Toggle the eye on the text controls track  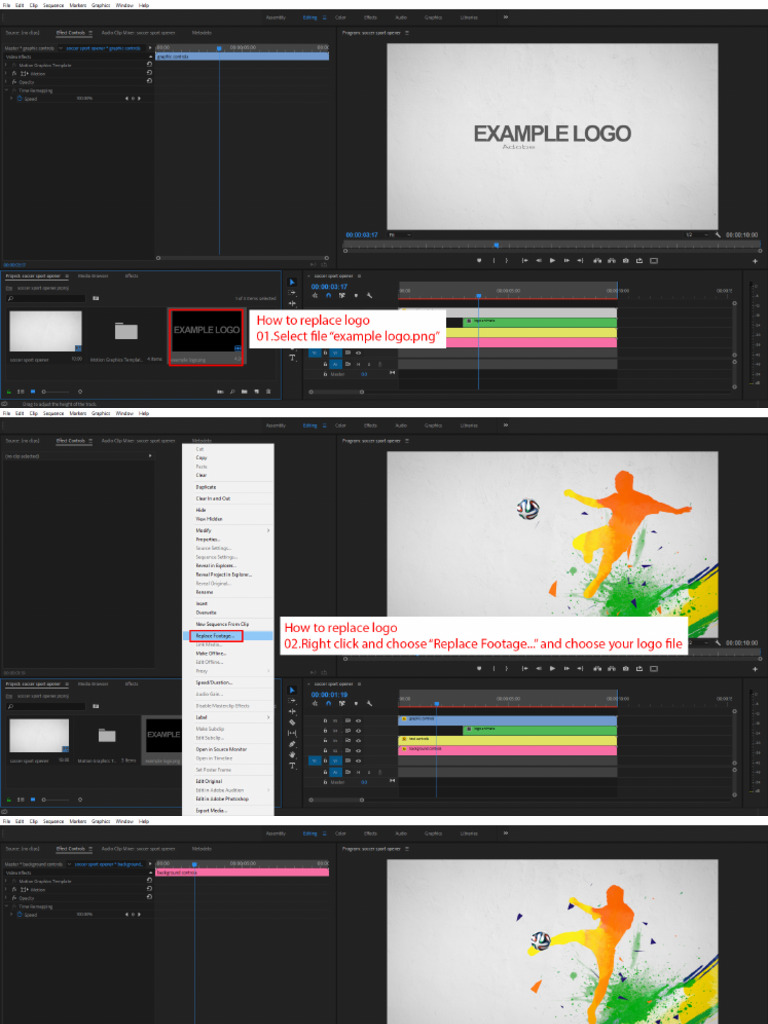358,741
